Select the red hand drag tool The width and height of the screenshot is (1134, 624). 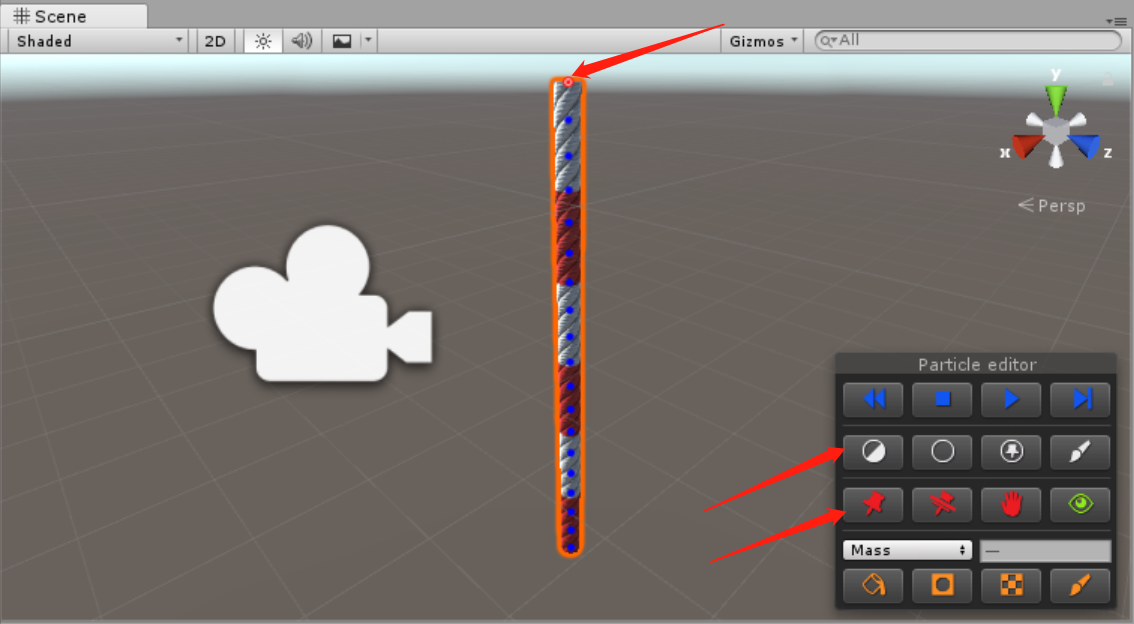1010,505
